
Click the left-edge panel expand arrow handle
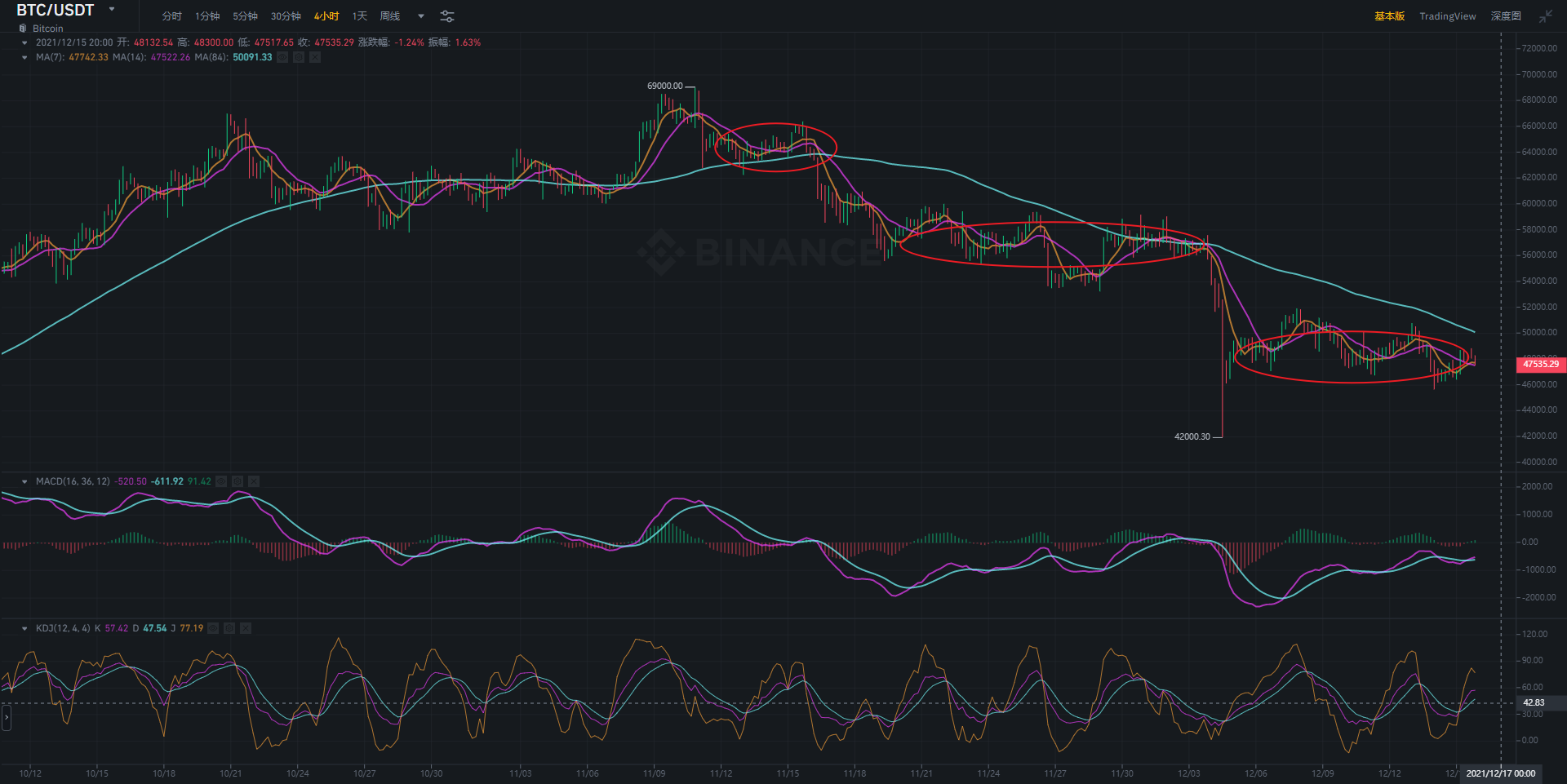tap(7, 718)
